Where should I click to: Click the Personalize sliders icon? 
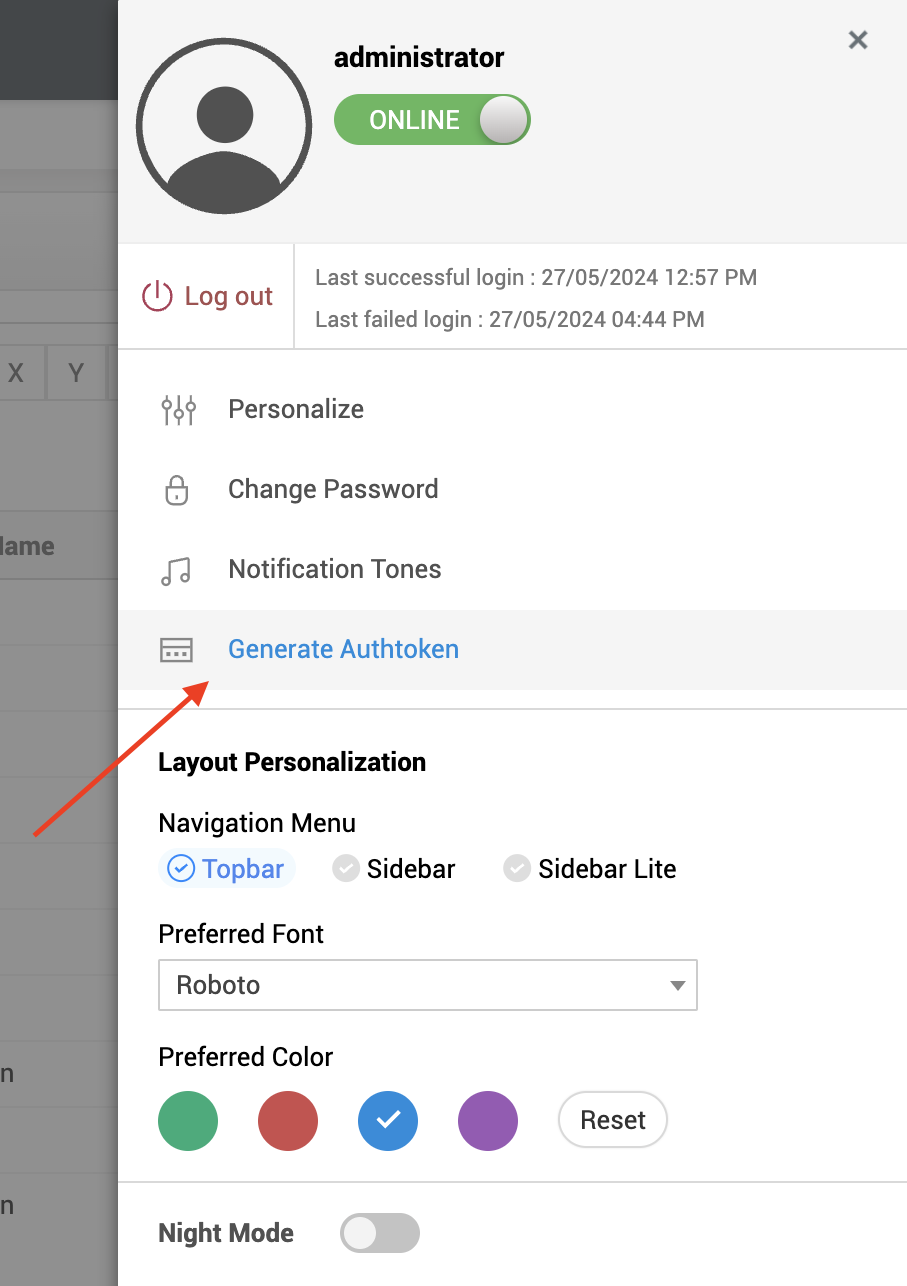coord(177,409)
